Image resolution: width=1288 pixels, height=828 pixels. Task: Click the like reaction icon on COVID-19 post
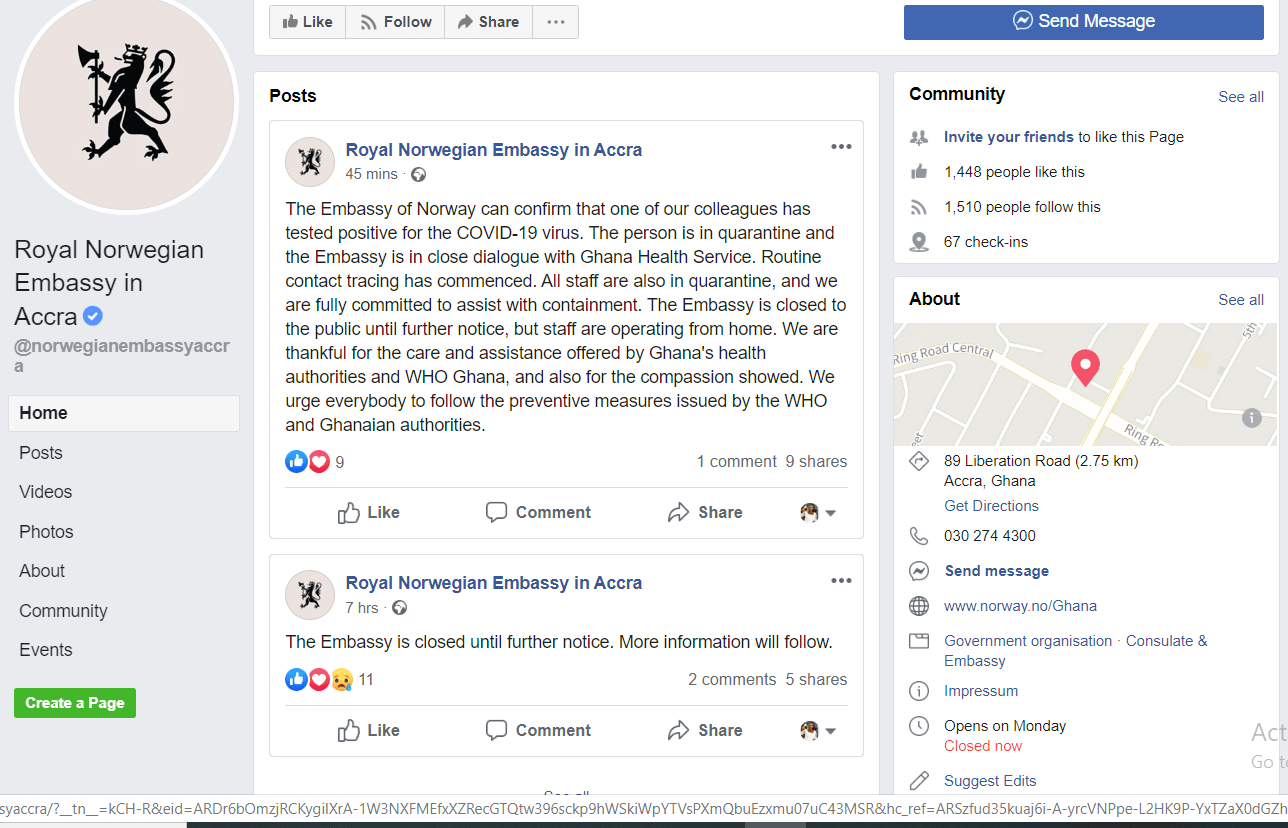296,461
